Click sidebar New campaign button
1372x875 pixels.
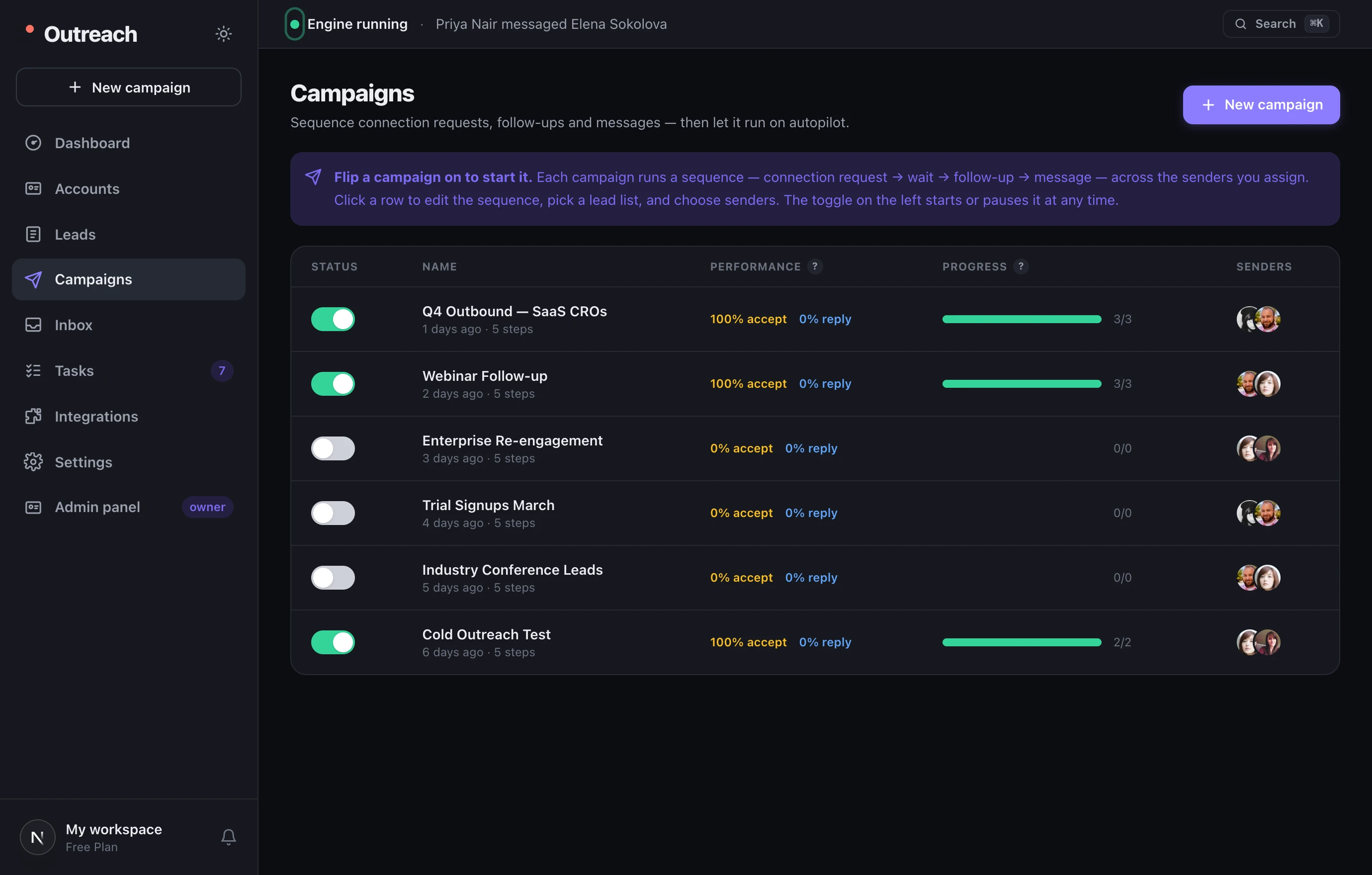click(129, 87)
